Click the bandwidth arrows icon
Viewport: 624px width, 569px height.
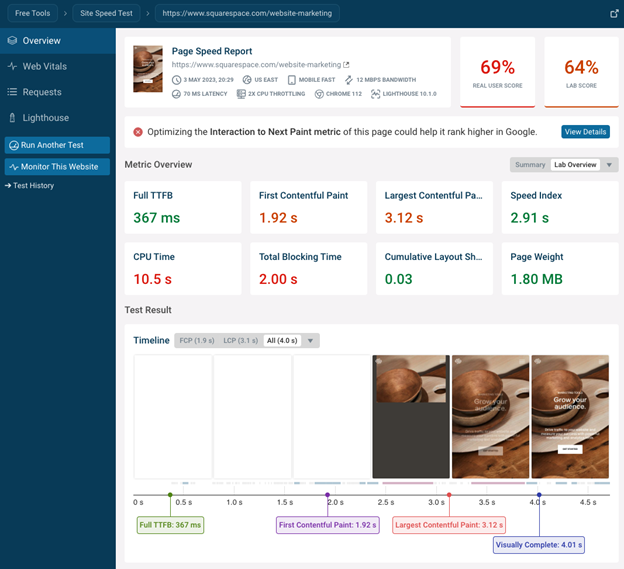349,80
